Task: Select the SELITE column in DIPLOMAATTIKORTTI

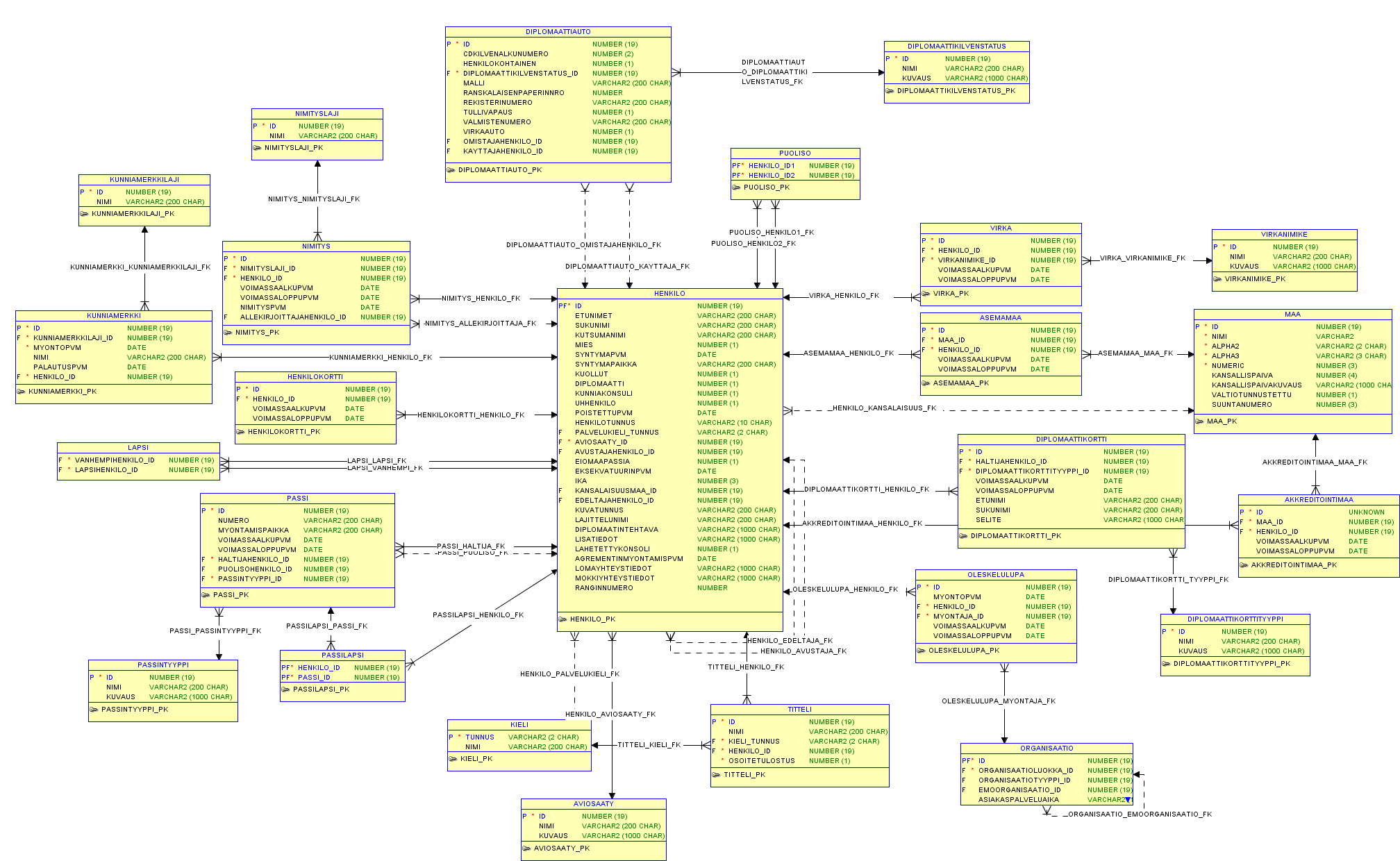Action: tap(1071, 520)
